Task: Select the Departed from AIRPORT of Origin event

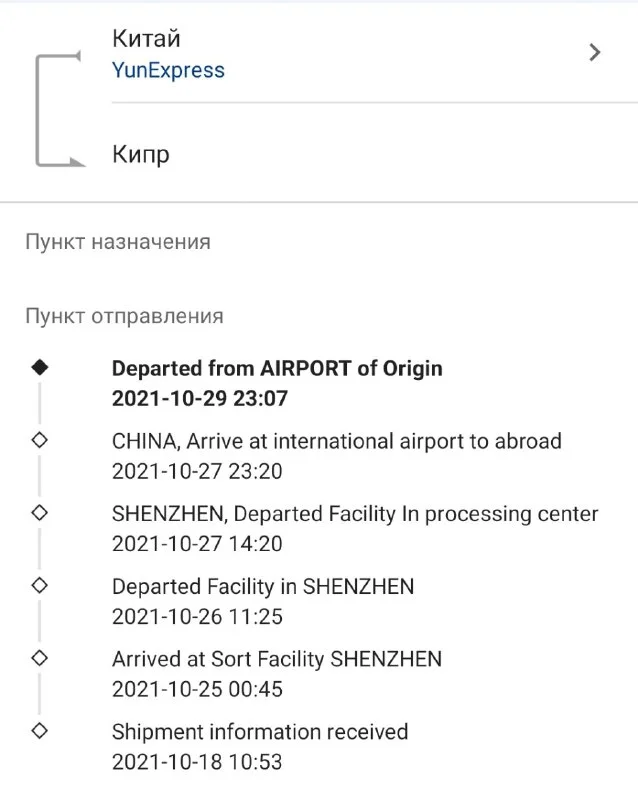Action: pos(277,368)
